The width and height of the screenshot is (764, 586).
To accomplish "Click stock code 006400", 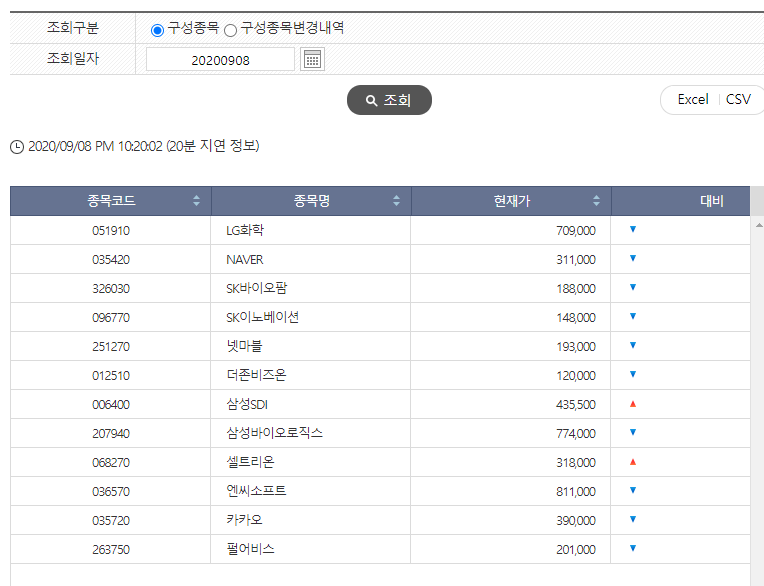I will coord(111,404).
